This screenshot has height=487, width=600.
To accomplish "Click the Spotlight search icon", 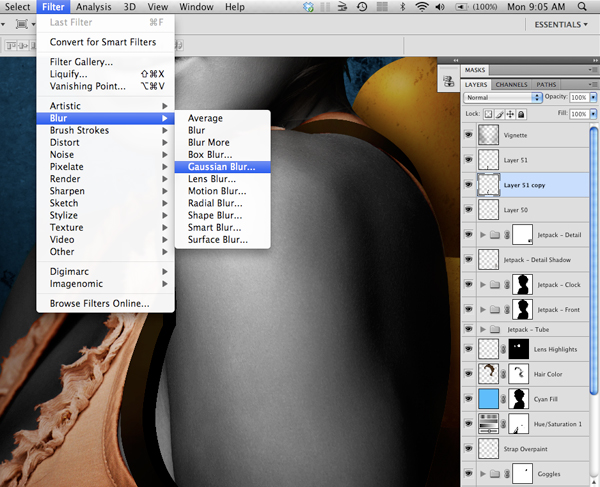I will pos(582,7).
